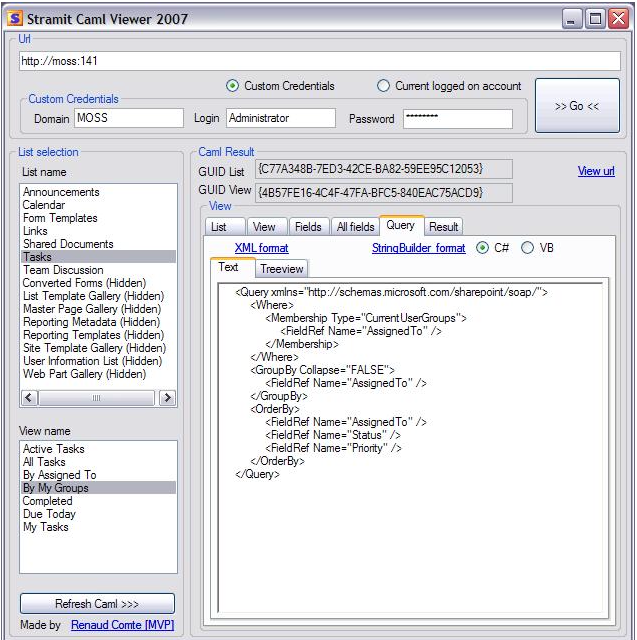Select Shared Documents list
Viewport: 637px width, 640px height.
[98, 244]
